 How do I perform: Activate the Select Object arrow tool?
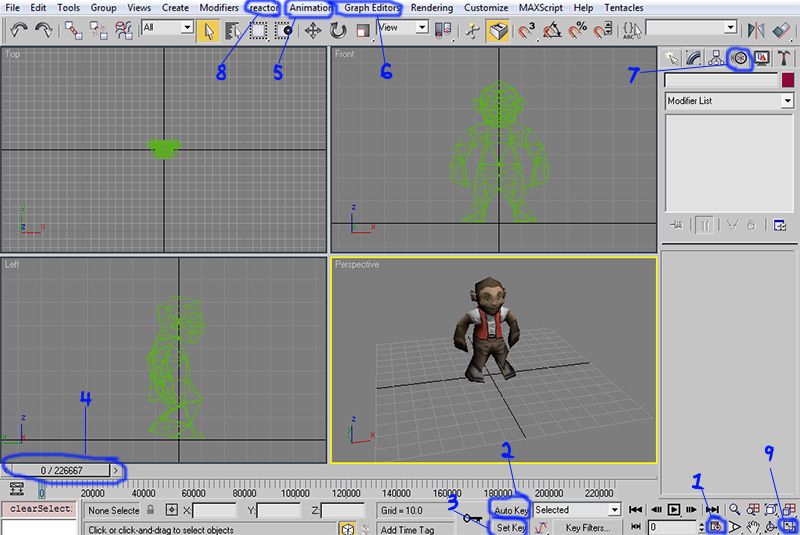[208, 31]
